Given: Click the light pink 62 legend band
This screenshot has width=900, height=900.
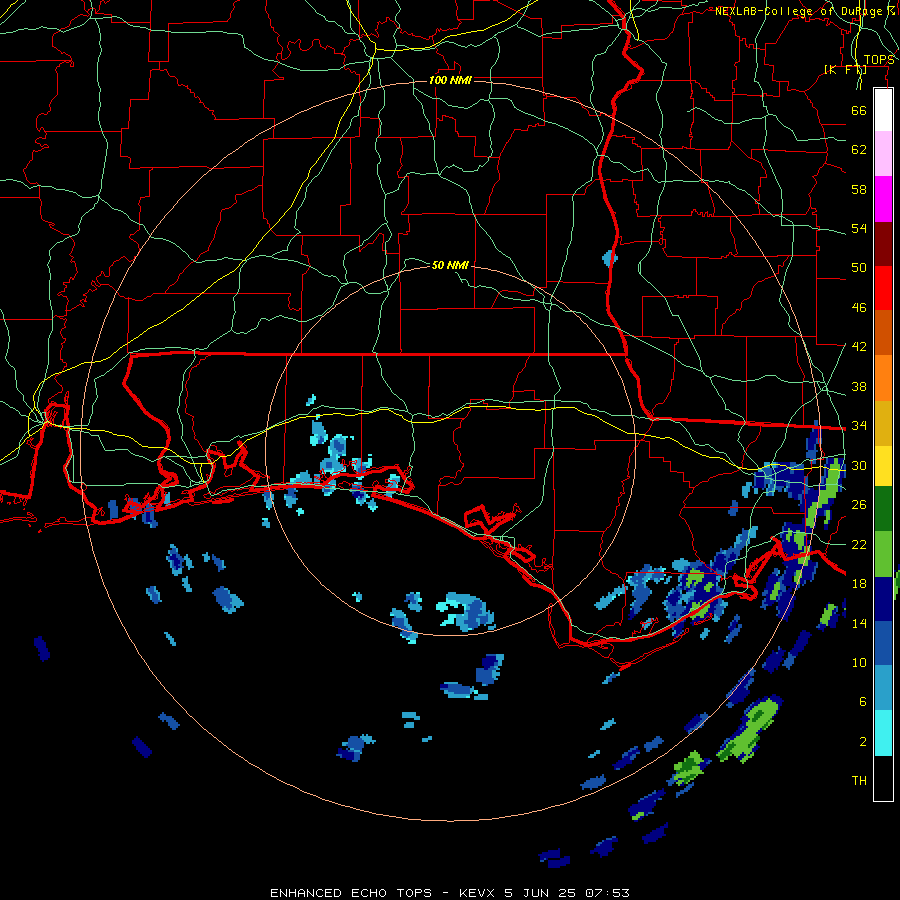Looking at the screenshot, I should point(883,153).
